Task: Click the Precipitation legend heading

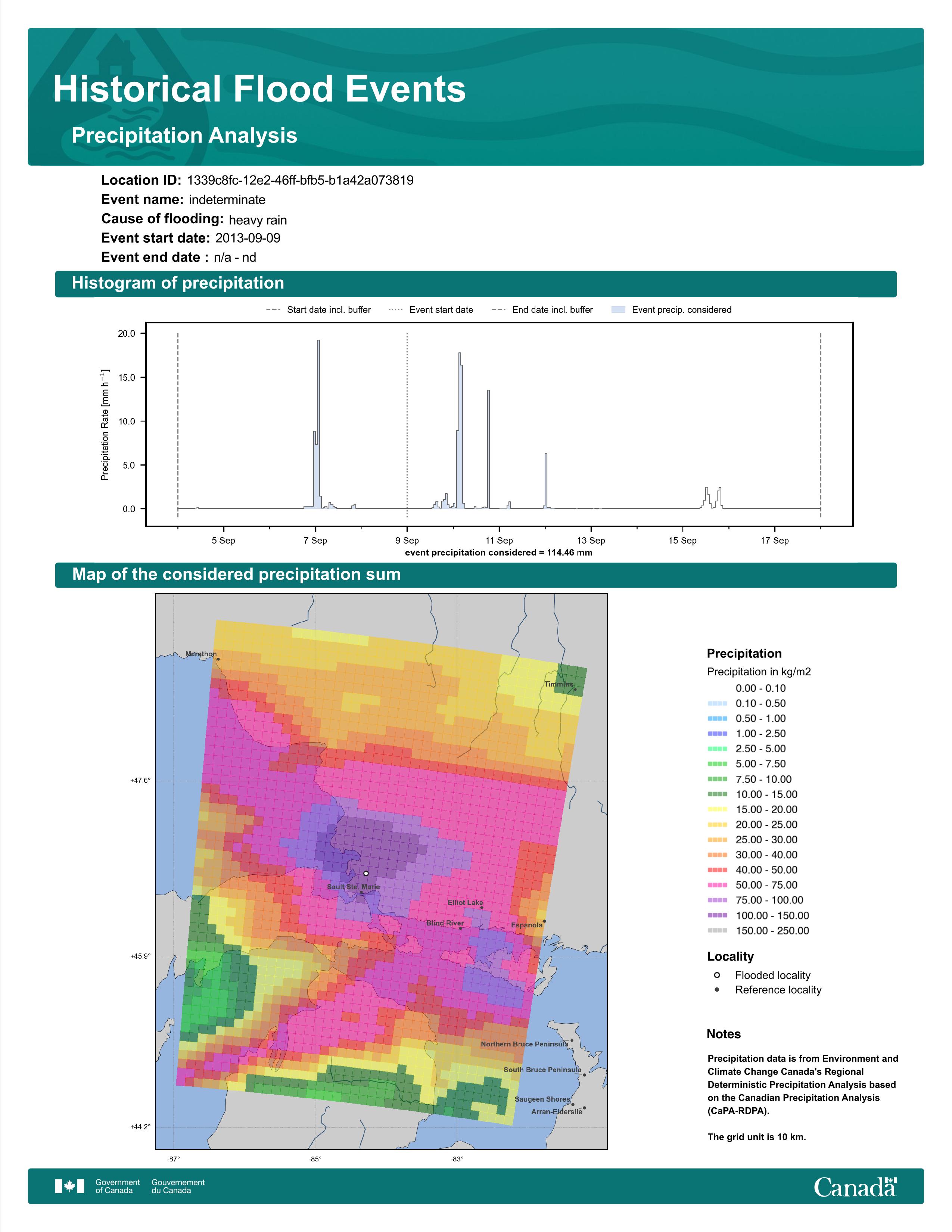Action: tap(744, 653)
